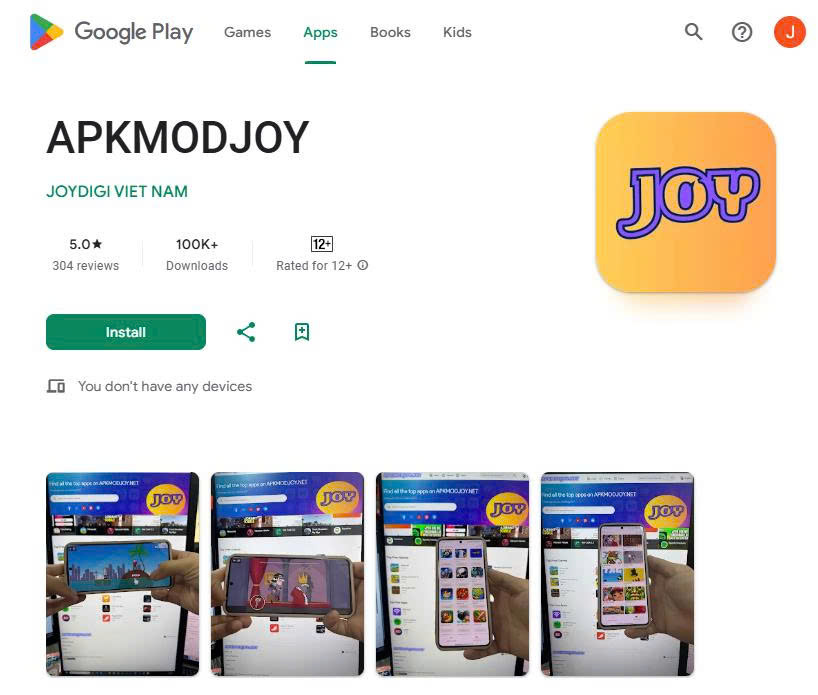Open first screenshot with landscape game phone
Viewport: 818px width, 695px height.
point(123,574)
